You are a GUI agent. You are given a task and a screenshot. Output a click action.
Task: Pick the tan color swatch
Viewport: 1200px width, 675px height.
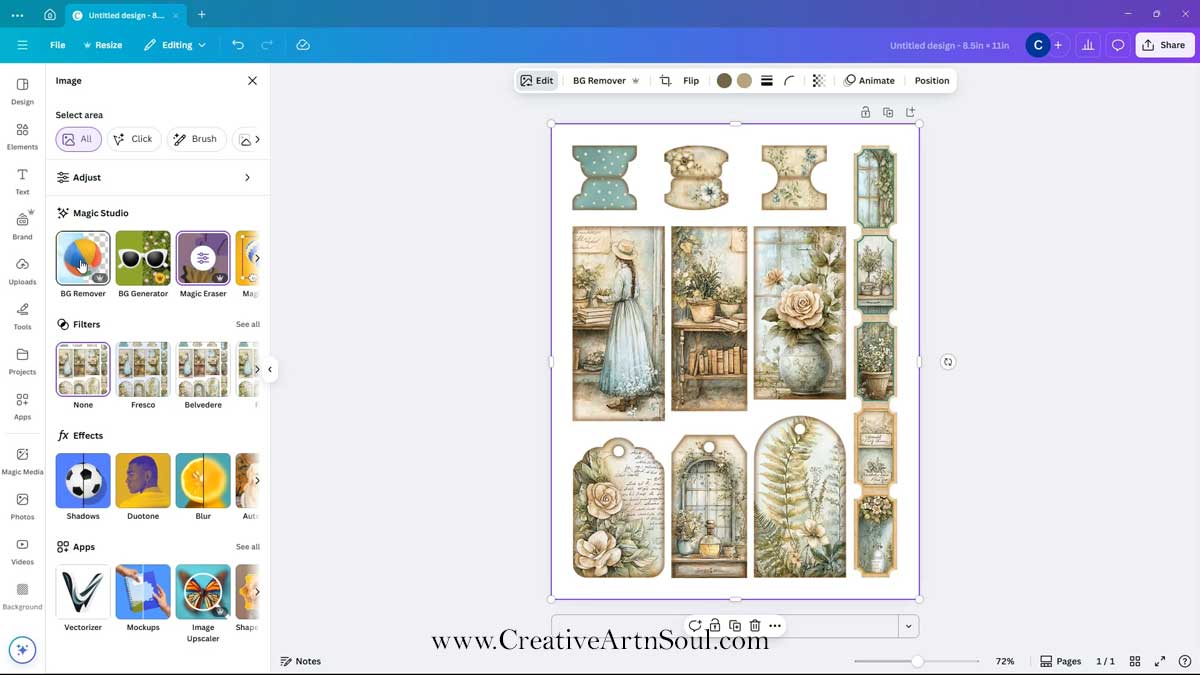pos(744,81)
